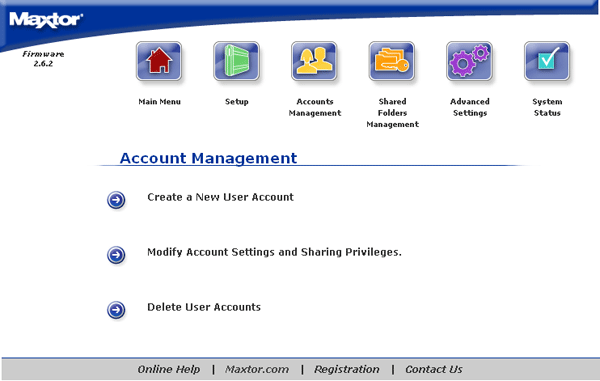The width and height of the screenshot is (600, 381).
Task: Select the Advanced Settings label
Action: pos(470,107)
